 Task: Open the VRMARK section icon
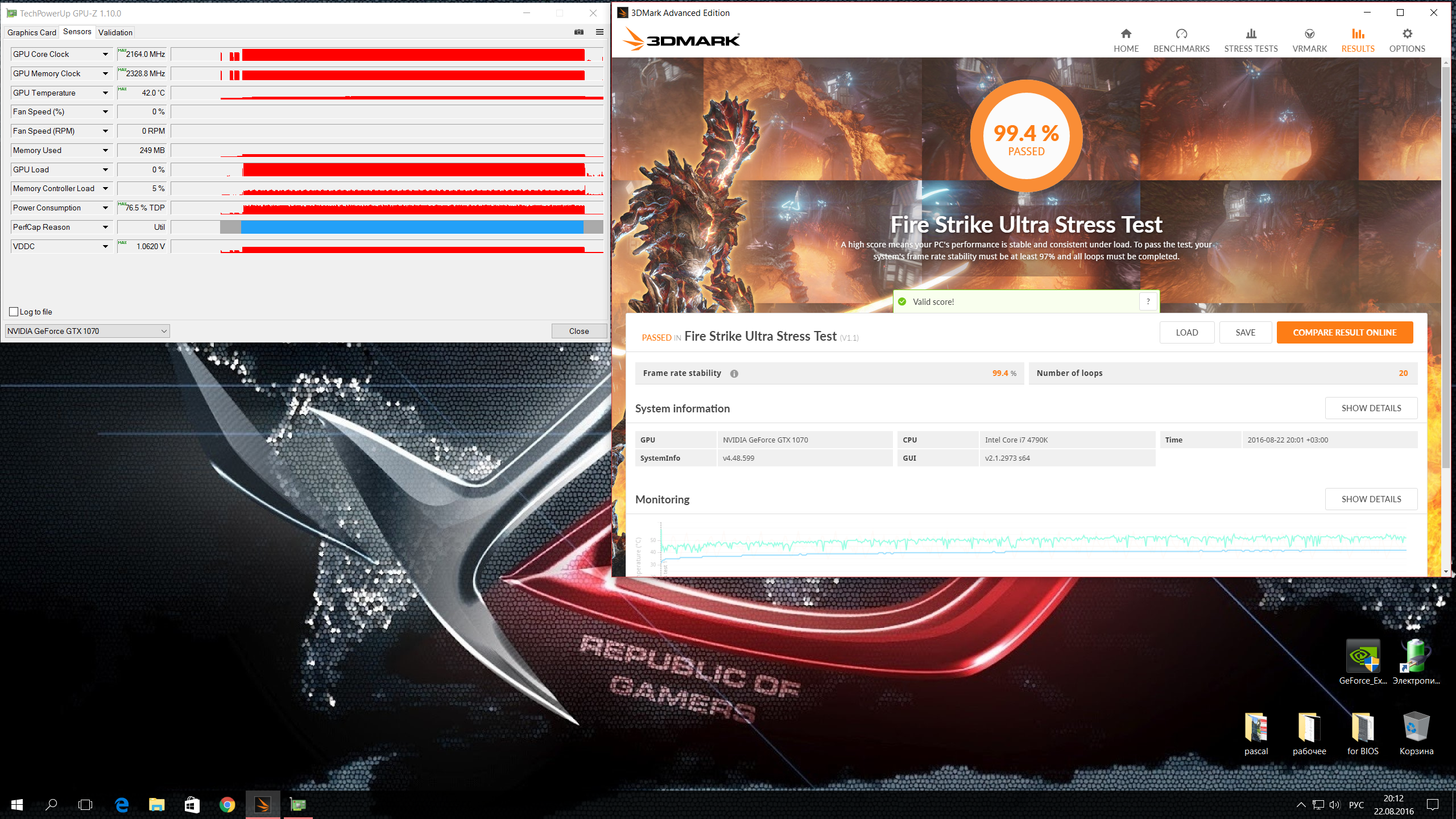tap(1309, 34)
